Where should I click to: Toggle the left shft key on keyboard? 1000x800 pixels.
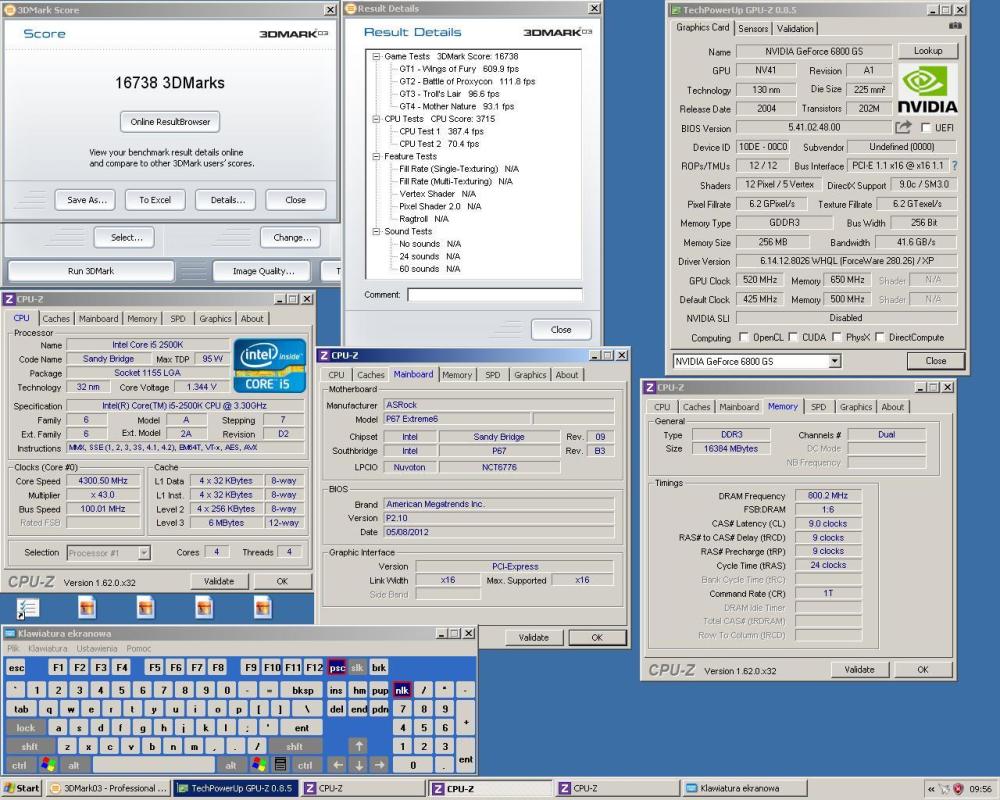[30, 746]
